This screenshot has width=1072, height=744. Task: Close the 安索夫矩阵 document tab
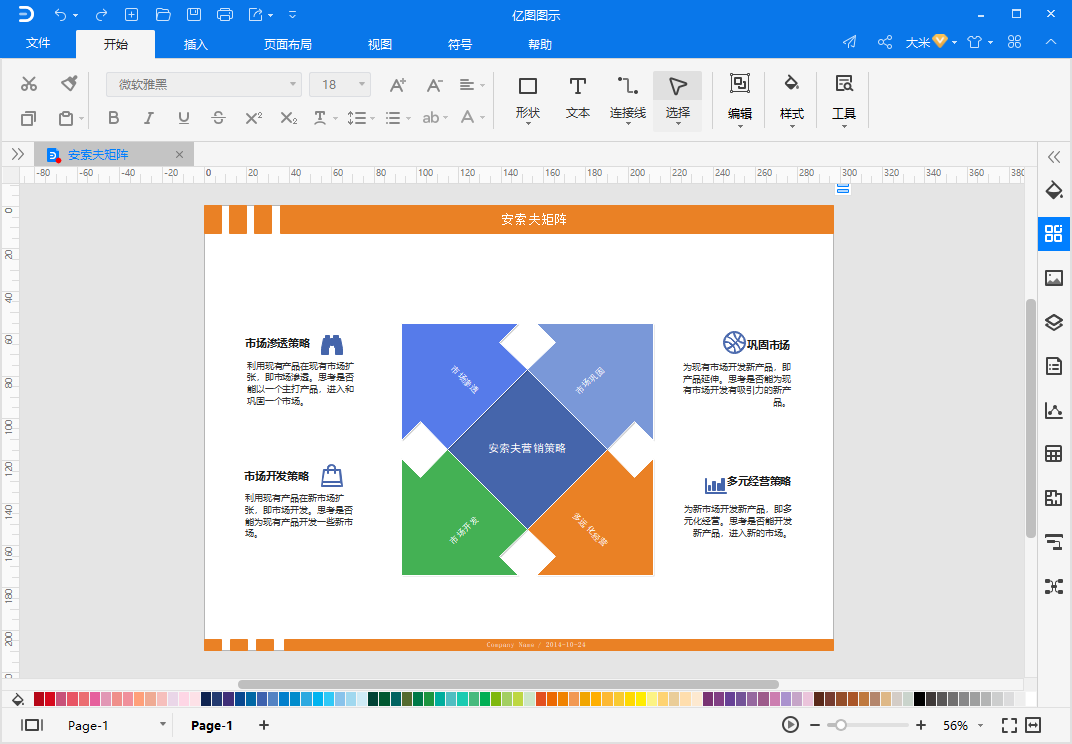click(179, 155)
